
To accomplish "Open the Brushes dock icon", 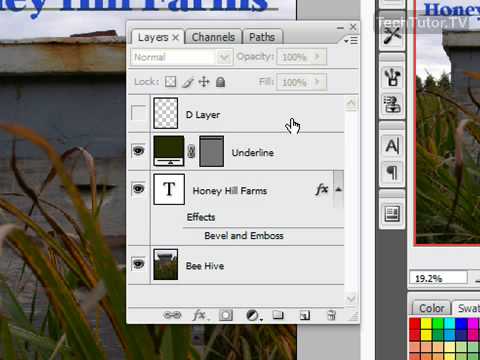I will (x=392, y=77).
